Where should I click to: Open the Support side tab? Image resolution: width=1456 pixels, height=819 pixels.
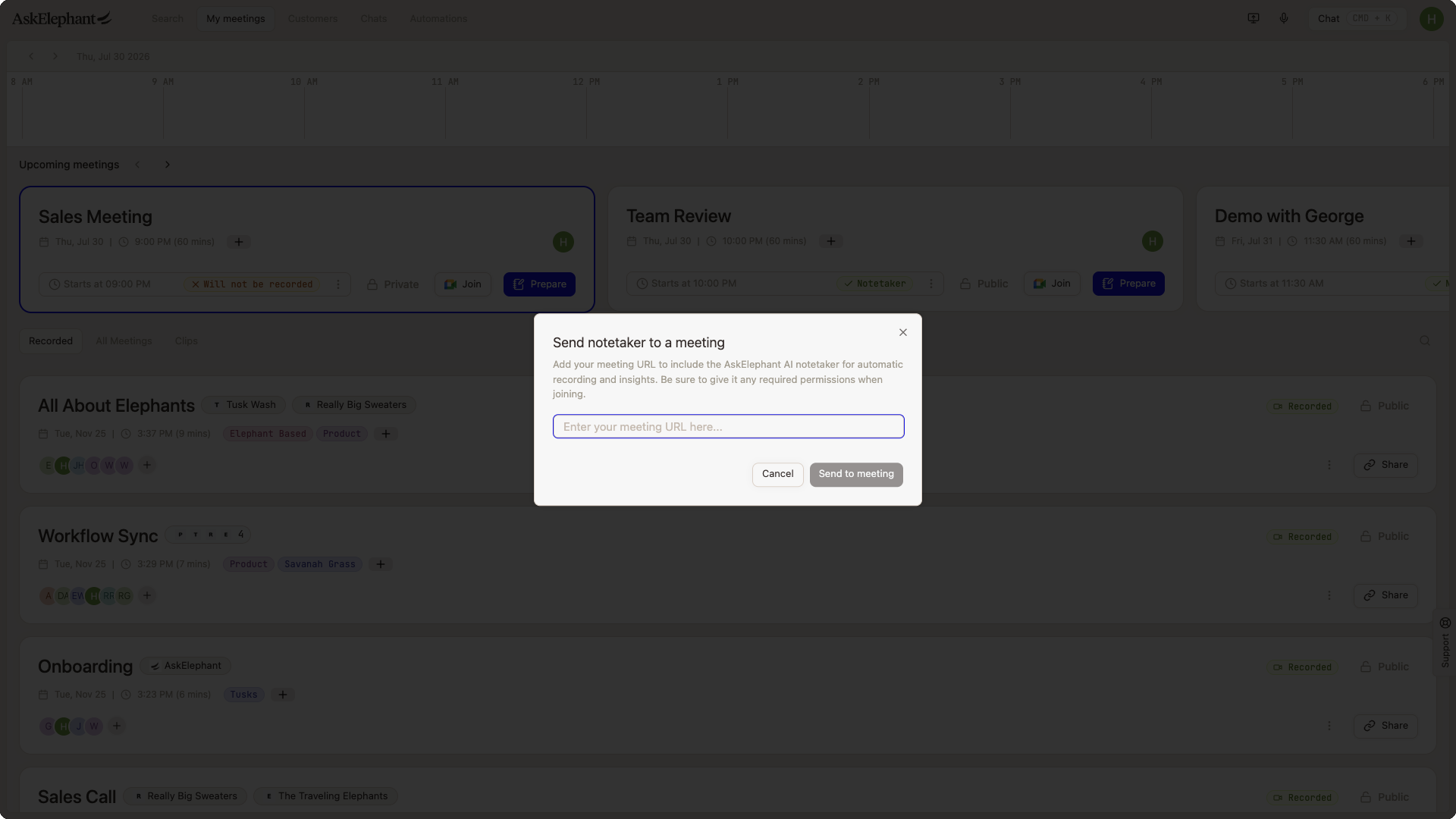point(1445,642)
